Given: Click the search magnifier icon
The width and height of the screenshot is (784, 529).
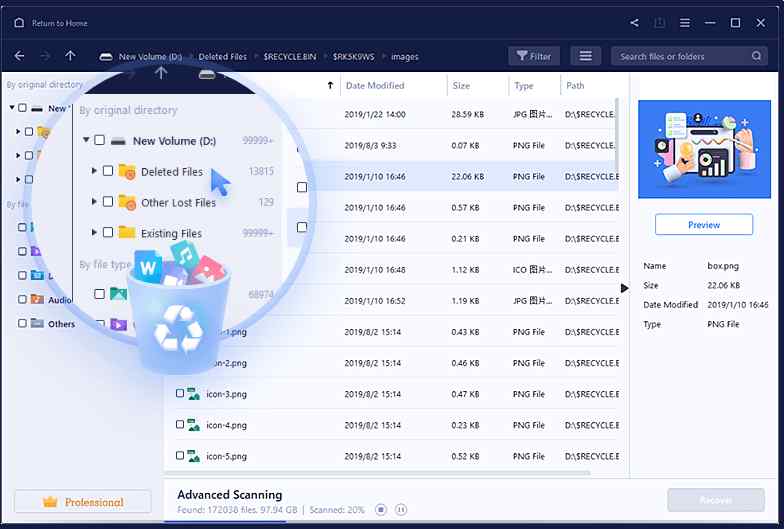Looking at the screenshot, I should (757, 56).
